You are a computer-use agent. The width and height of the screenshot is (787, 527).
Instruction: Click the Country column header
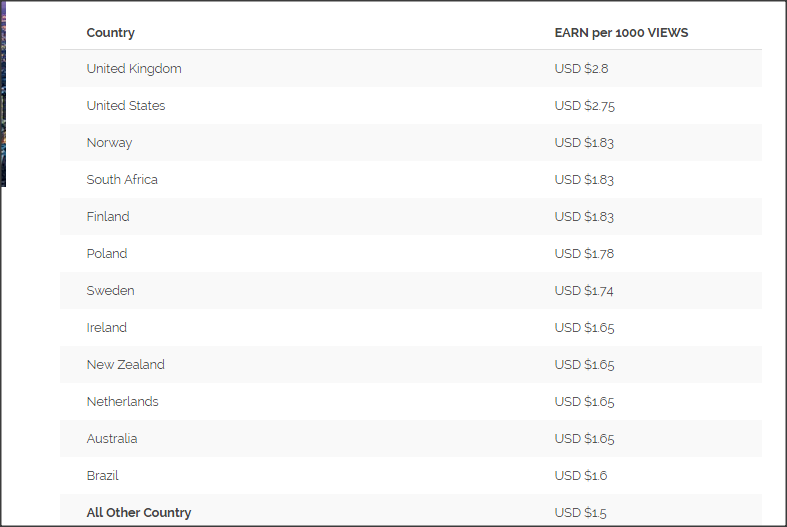point(111,33)
